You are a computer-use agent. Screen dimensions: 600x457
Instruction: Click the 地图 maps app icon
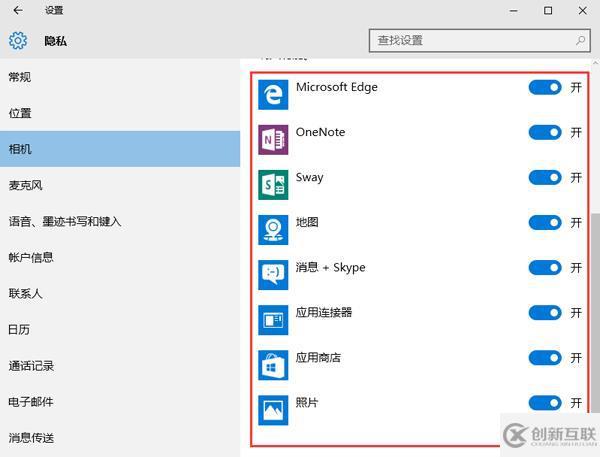point(273,230)
